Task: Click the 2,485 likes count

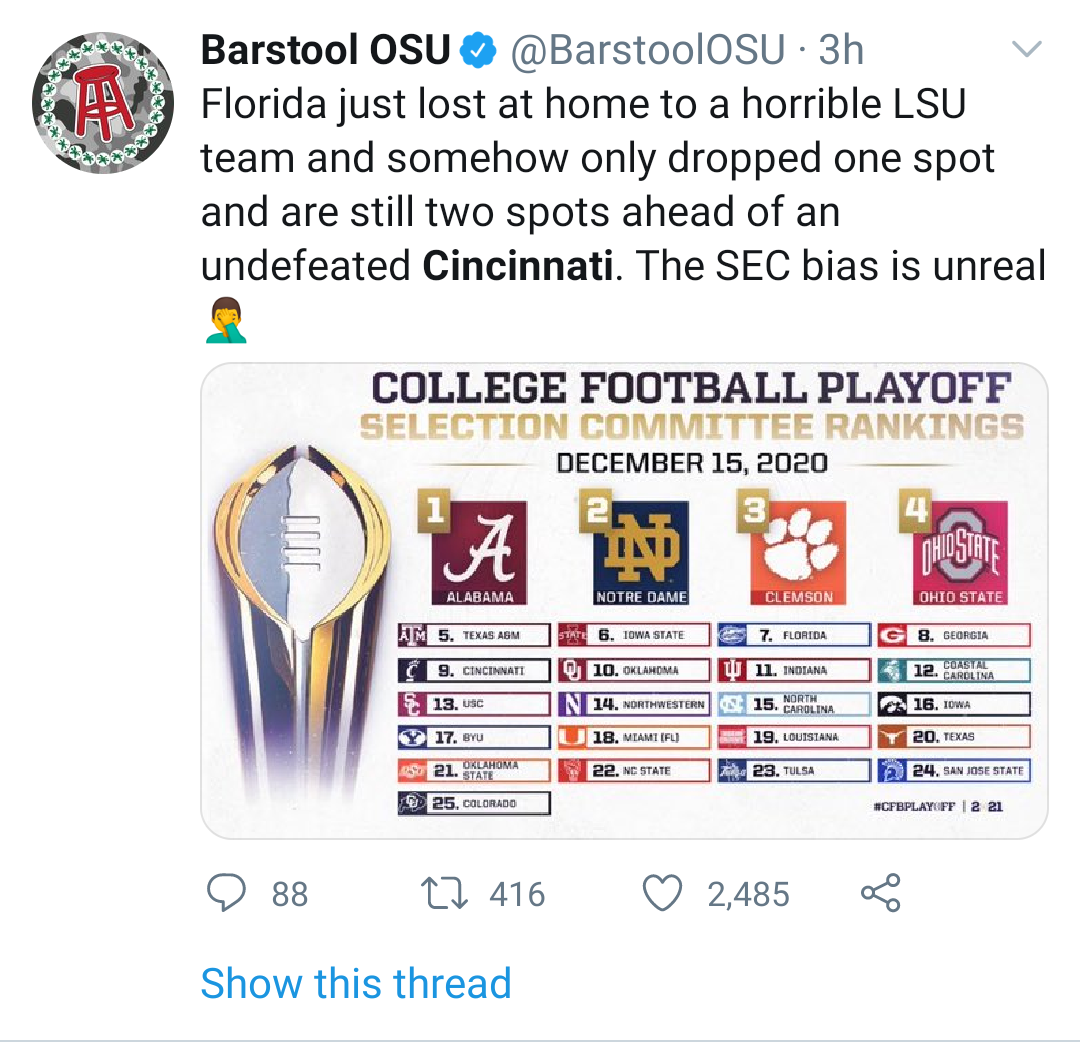Action: tap(748, 894)
